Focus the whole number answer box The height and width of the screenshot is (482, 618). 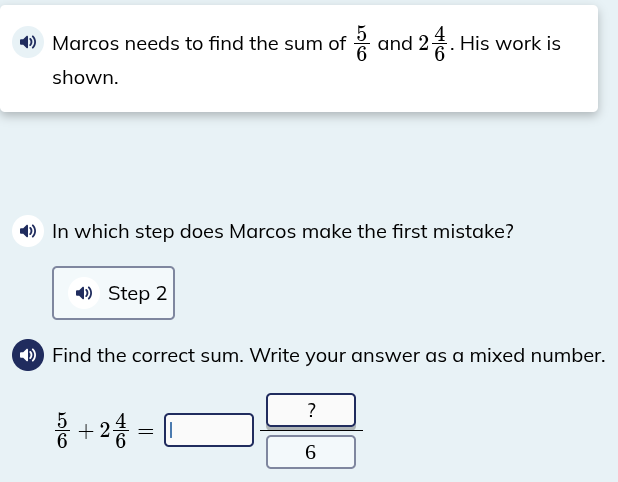click(x=209, y=430)
